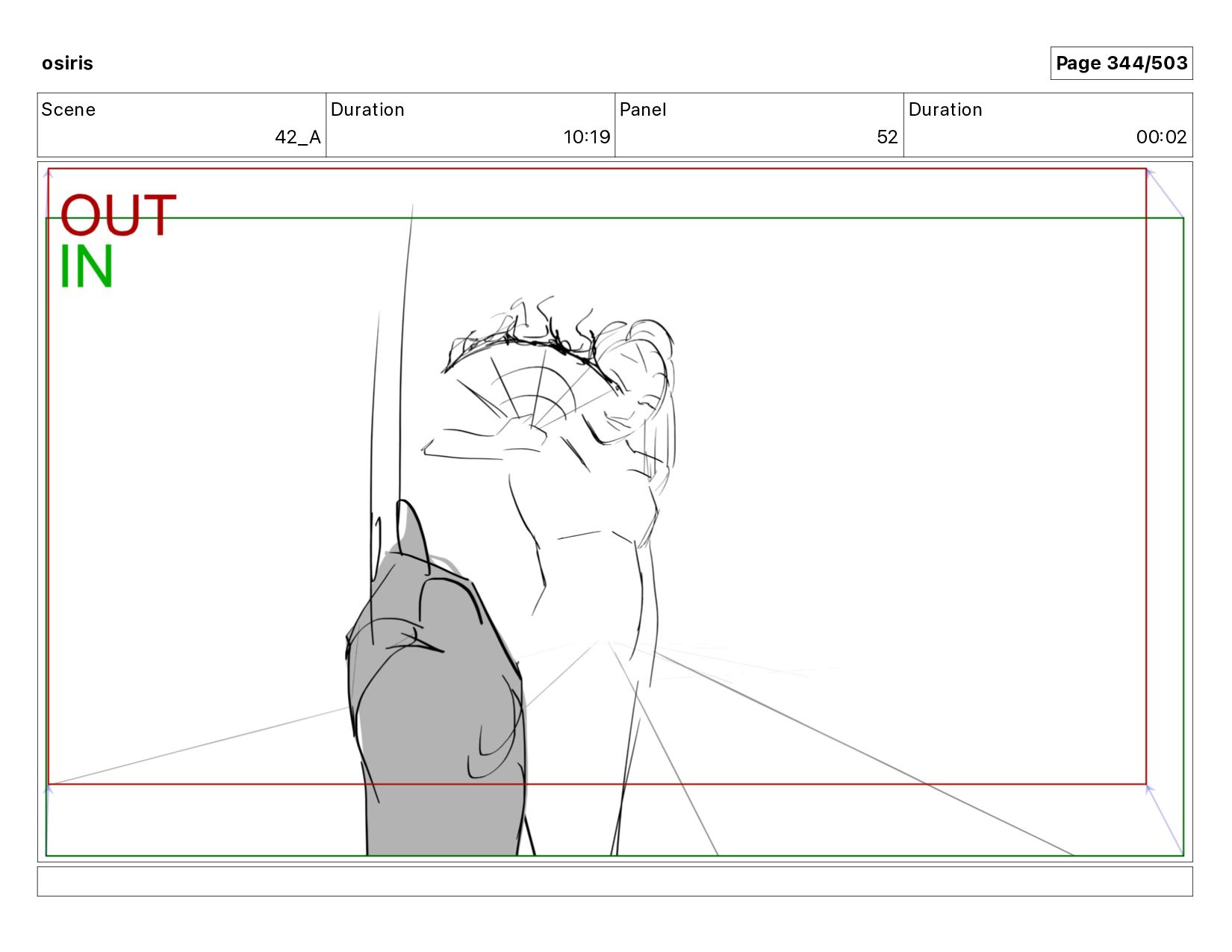Image resolution: width=1232 pixels, height=952 pixels.
Task: Click the scene duration value '10:19'
Action: (587, 137)
